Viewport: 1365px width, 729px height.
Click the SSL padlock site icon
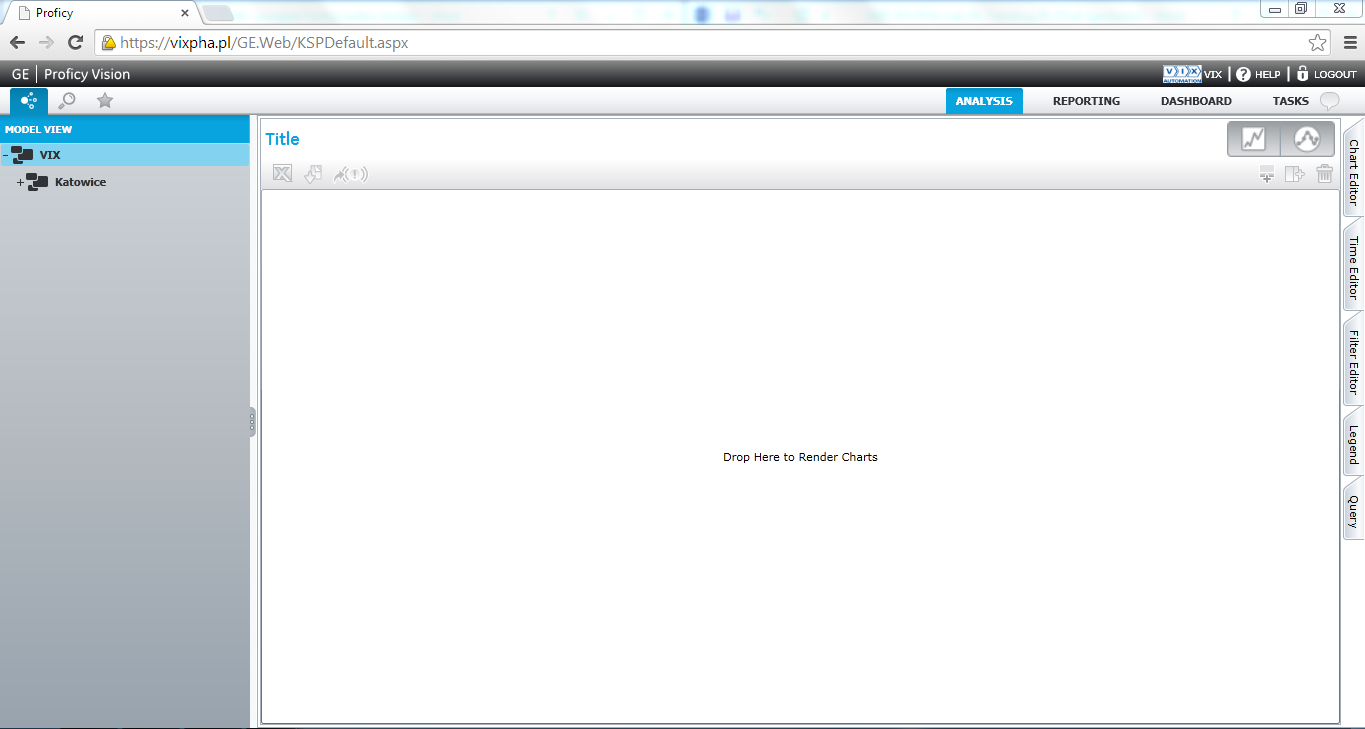click(108, 43)
